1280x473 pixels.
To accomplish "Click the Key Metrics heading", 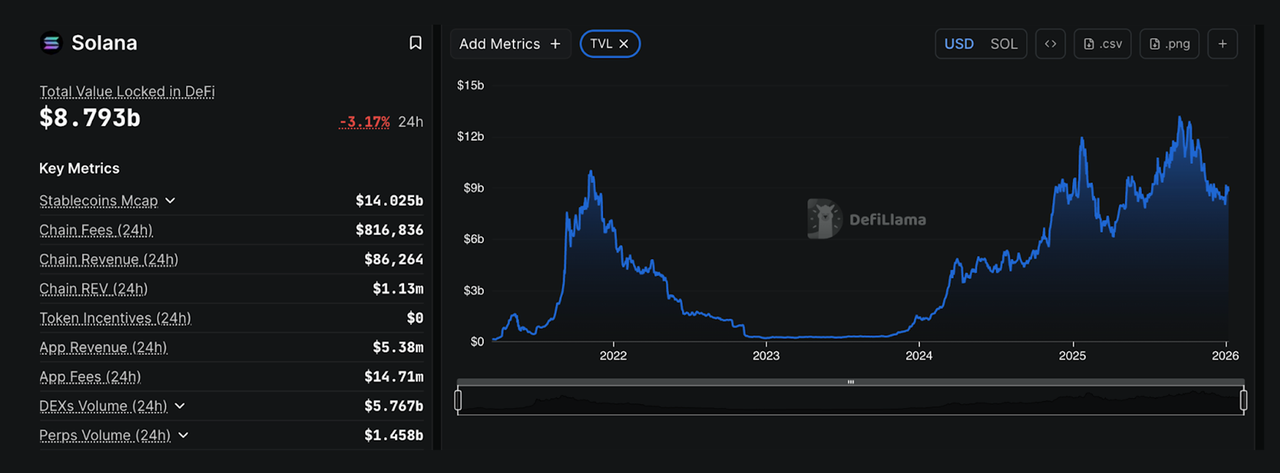I will (79, 168).
